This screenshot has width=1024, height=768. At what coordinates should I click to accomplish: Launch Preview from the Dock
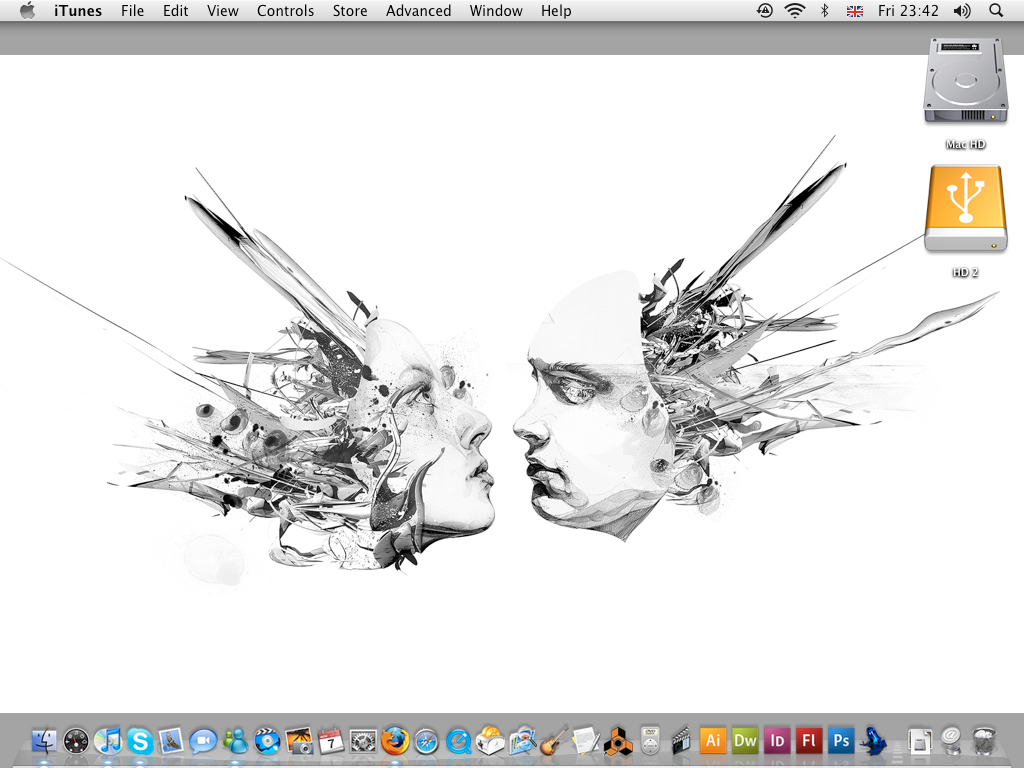[522, 741]
